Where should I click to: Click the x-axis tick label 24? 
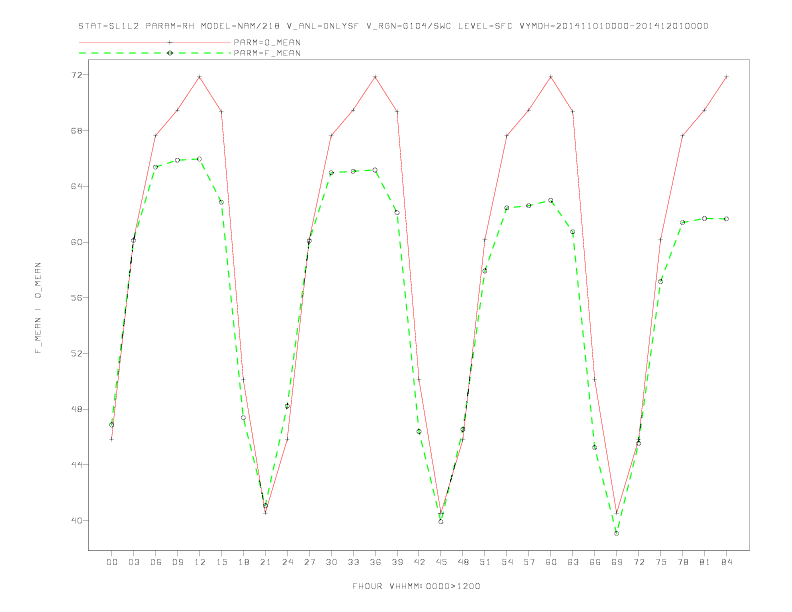[287, 562]
